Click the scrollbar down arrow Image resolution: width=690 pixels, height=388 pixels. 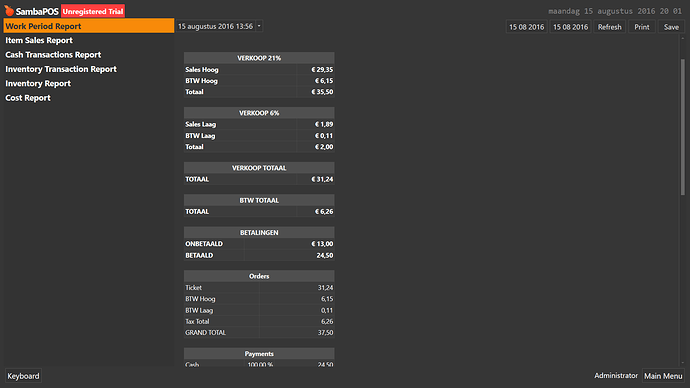click(683, 363)
